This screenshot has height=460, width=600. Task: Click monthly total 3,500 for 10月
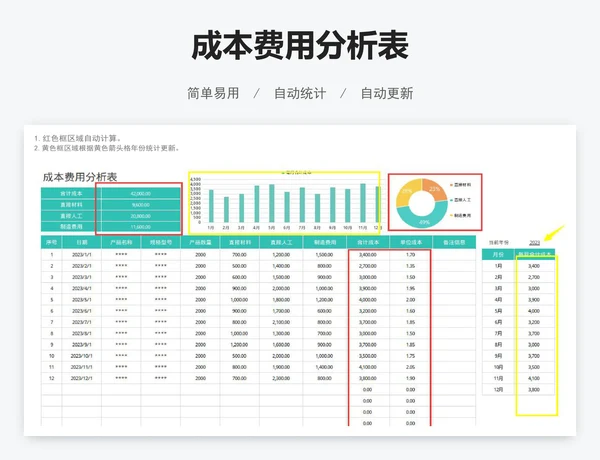coord(534,367)
